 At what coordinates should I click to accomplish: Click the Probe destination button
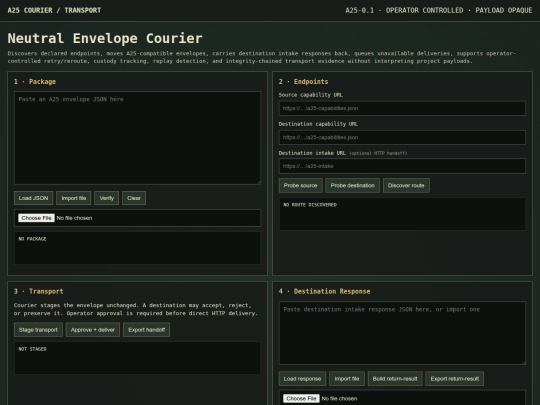click(352, 185)
